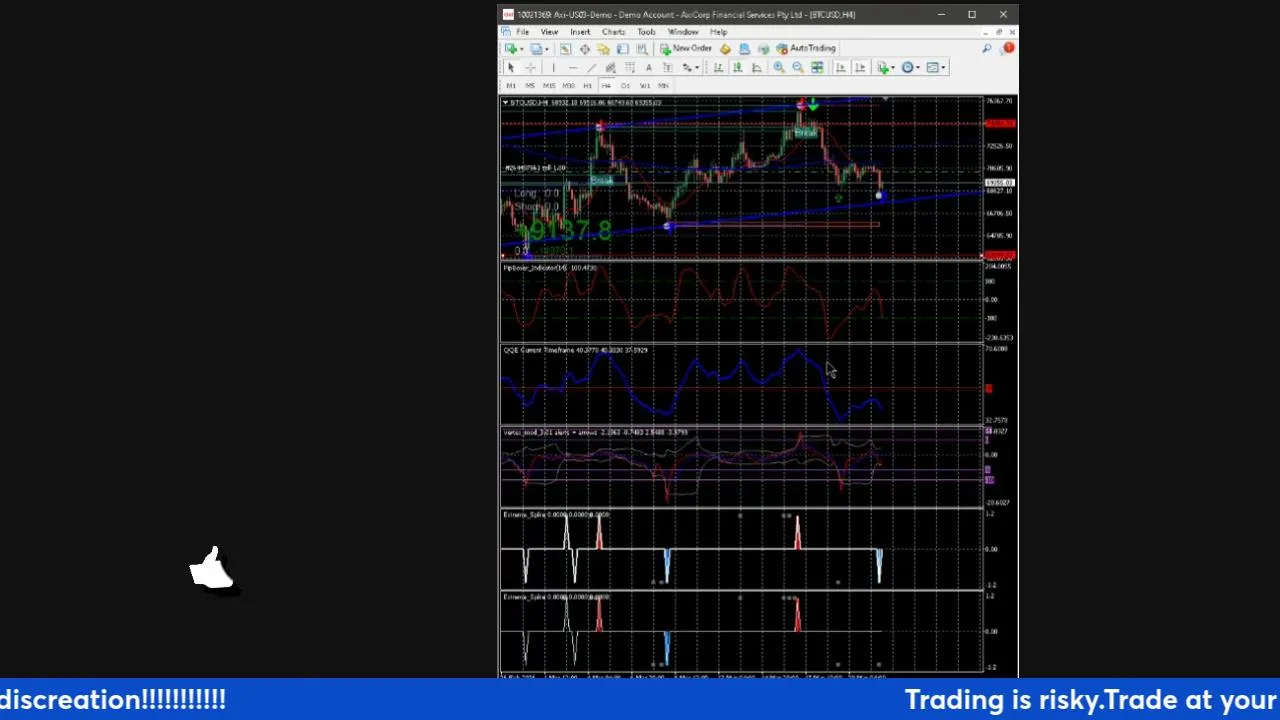Viewport: 1280px width, 720px height.
Task: Select the M30 timeframe
Action: pos(568,86)
